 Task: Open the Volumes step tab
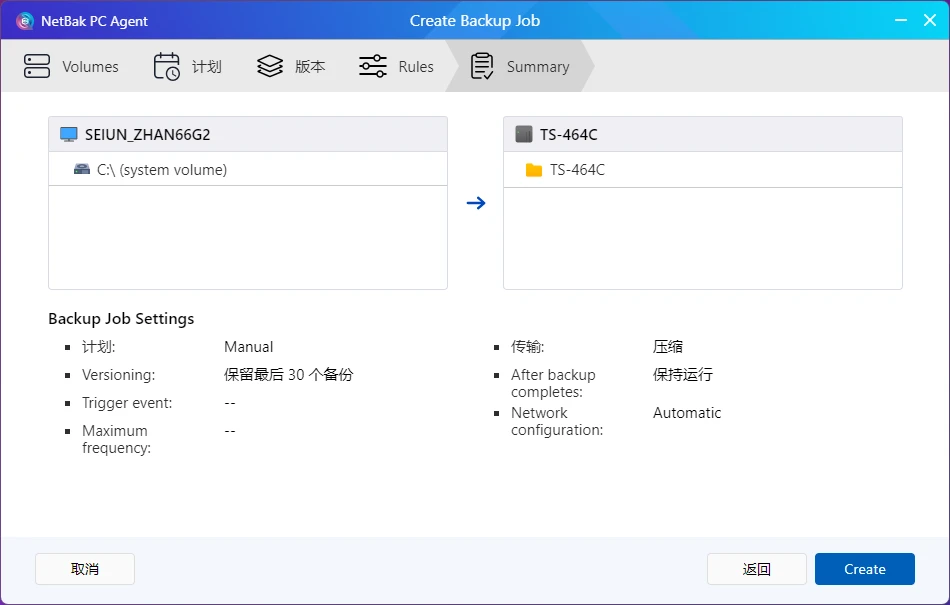pos(90,67)
